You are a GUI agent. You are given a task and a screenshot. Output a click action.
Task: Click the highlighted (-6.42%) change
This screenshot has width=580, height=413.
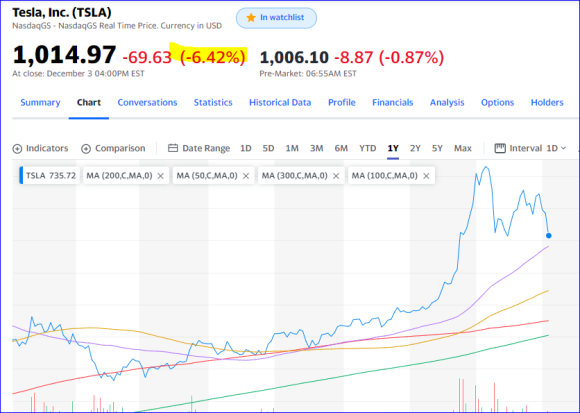[x=213, y=57]
